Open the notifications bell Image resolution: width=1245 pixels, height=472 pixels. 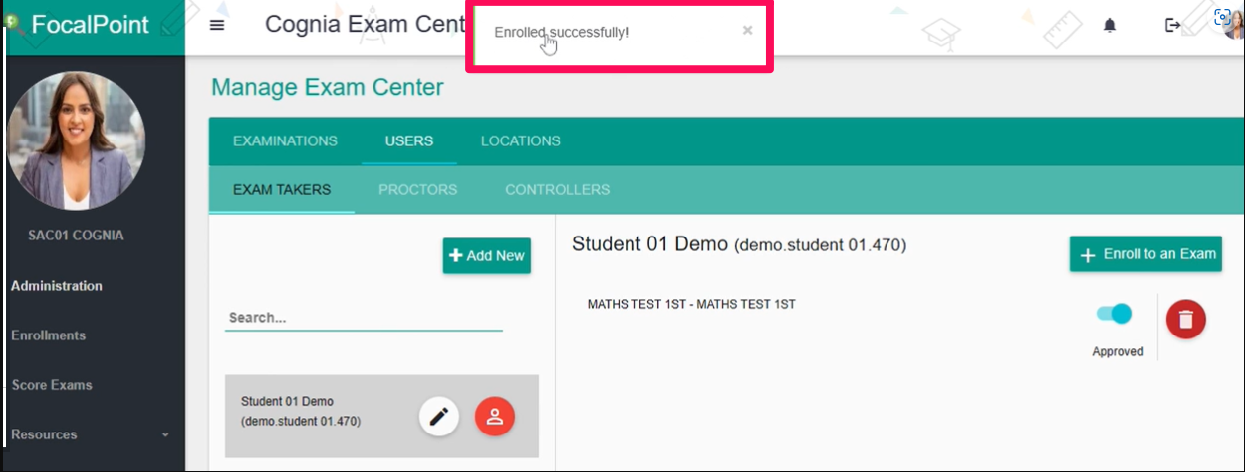1110,26
